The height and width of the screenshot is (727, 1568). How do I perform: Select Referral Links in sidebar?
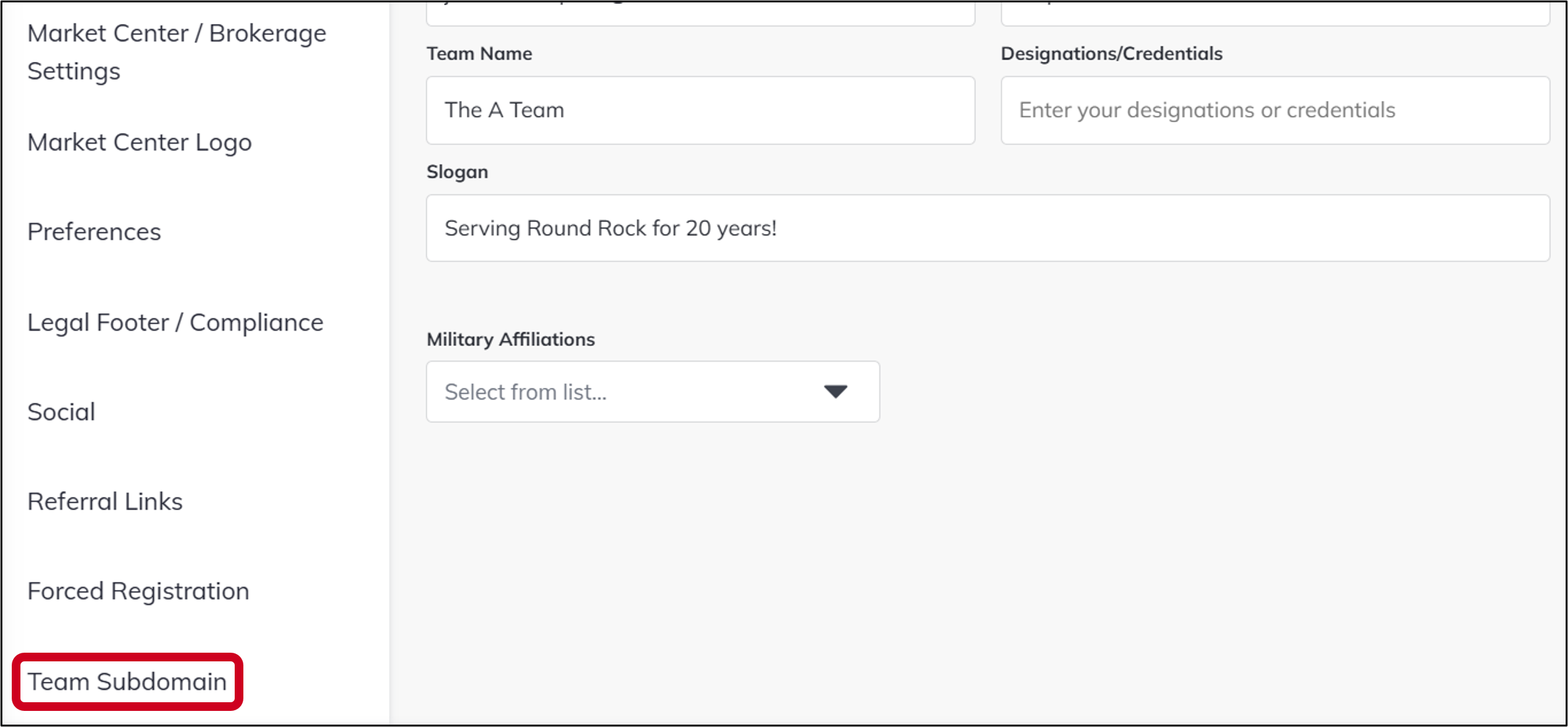(105, 502)
